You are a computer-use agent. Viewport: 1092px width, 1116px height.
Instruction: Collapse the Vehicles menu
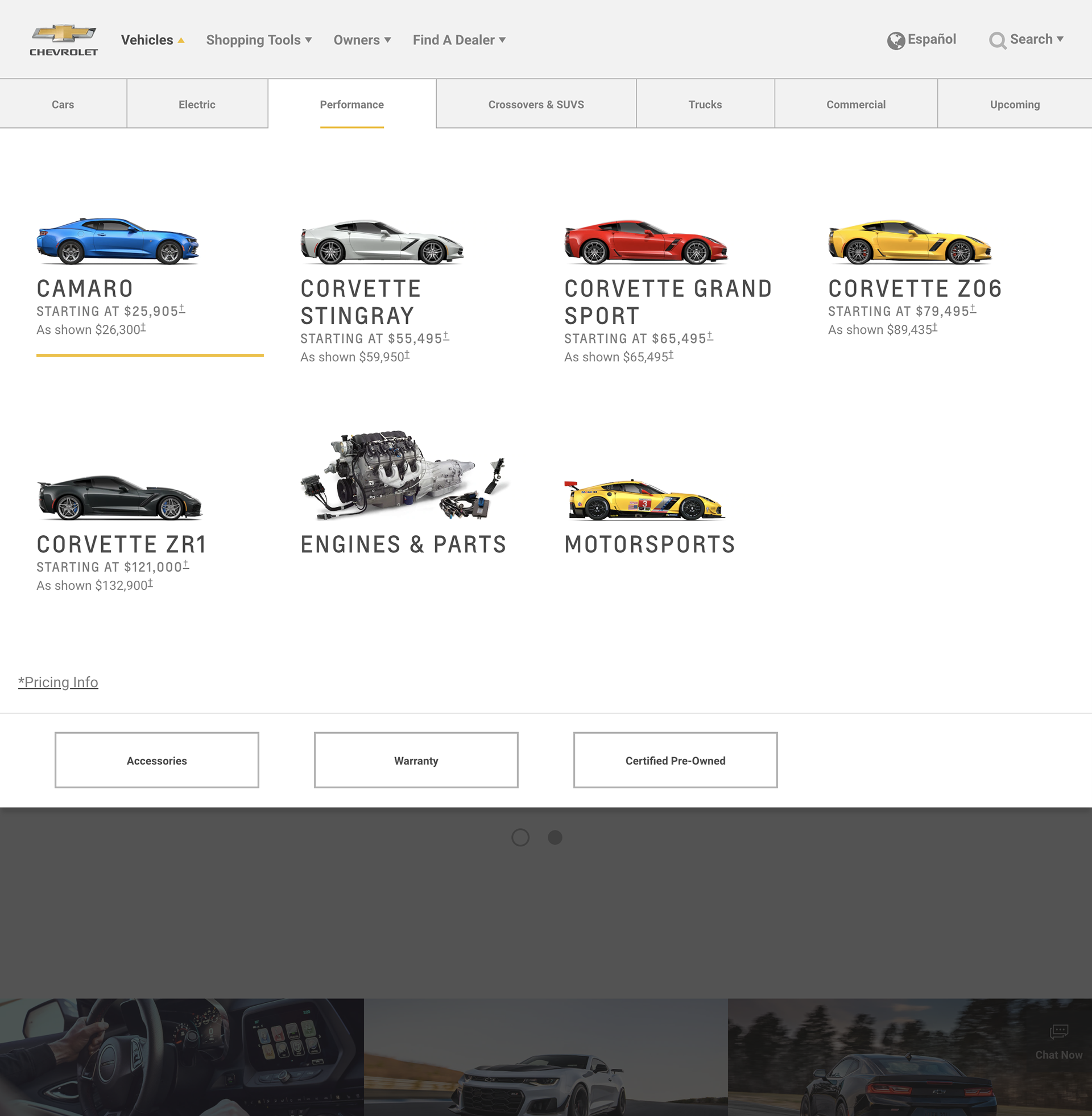[152, 40]
